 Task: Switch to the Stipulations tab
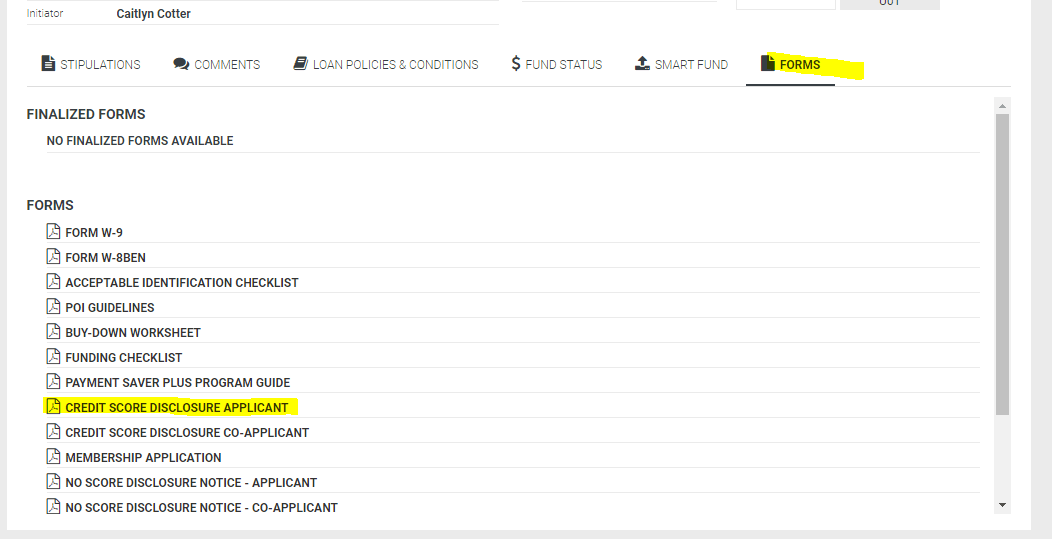tap(91, 65)
